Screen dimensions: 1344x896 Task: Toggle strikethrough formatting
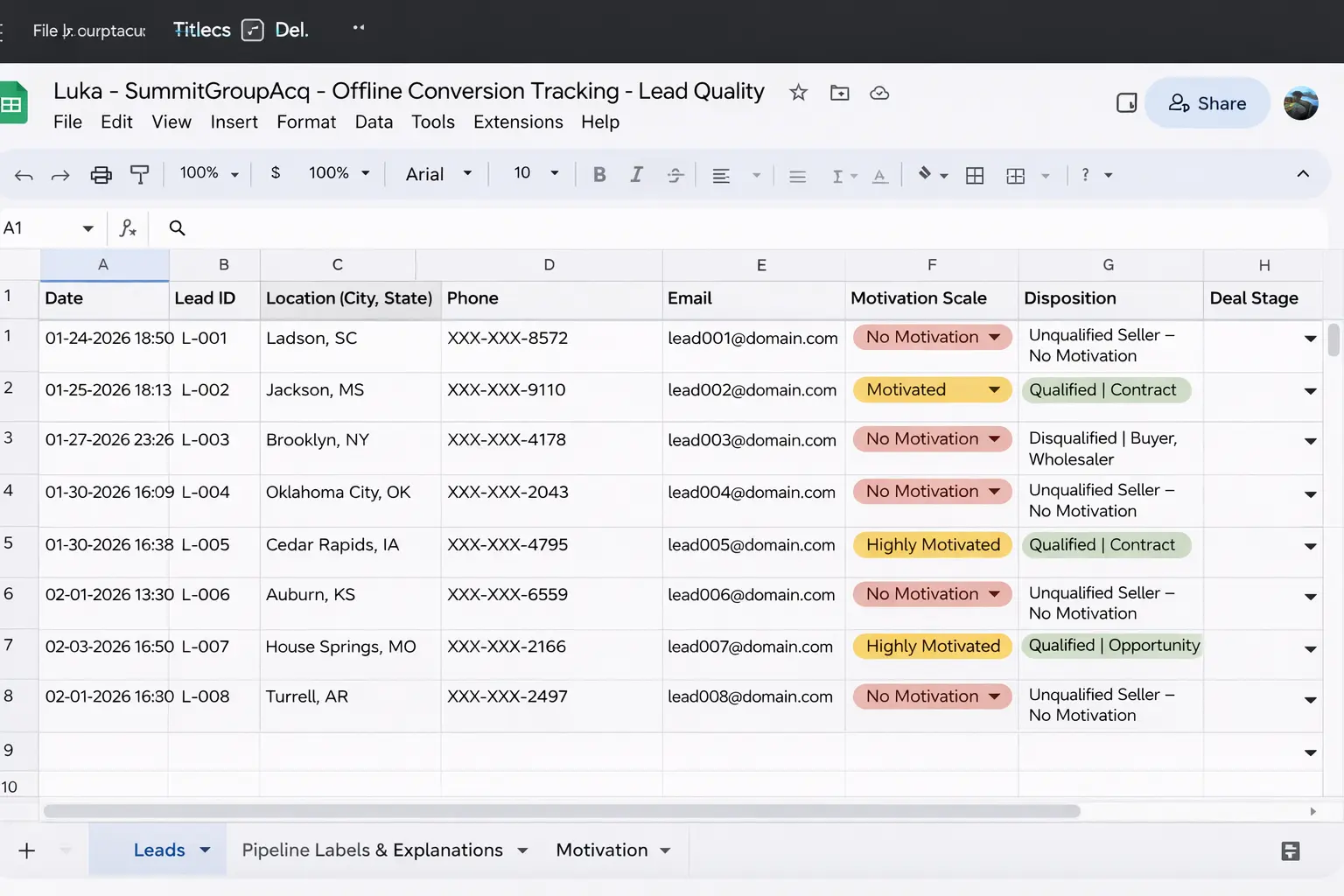click(x=675, y=175)
